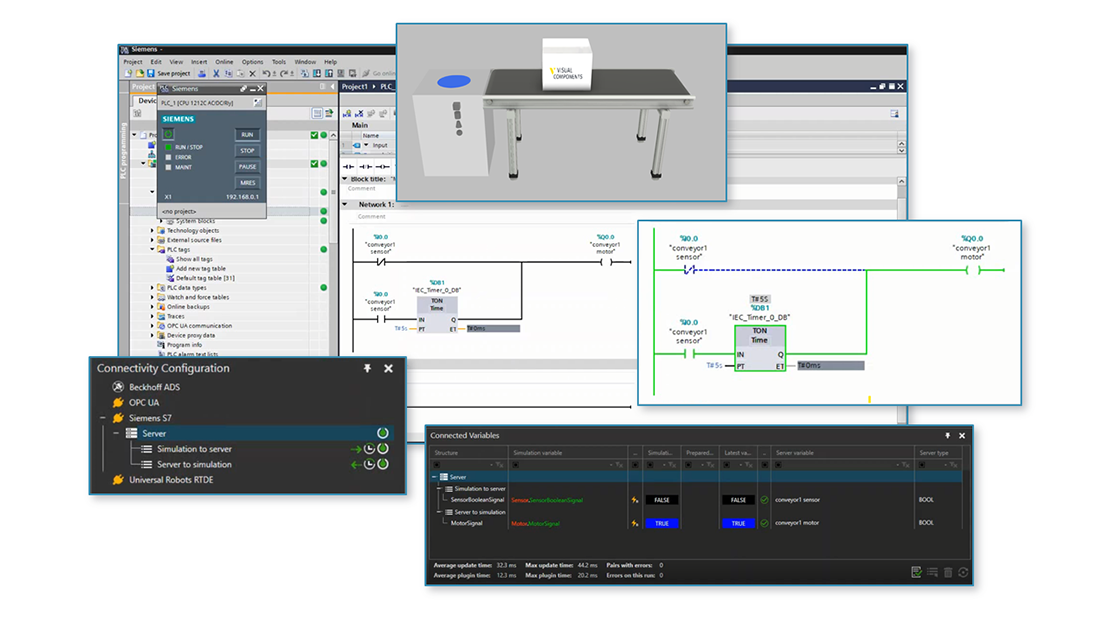This screenshot has width=1120, height=630.
Task: Select the Undo icon in the toolbar
Action: coord(266,72)
